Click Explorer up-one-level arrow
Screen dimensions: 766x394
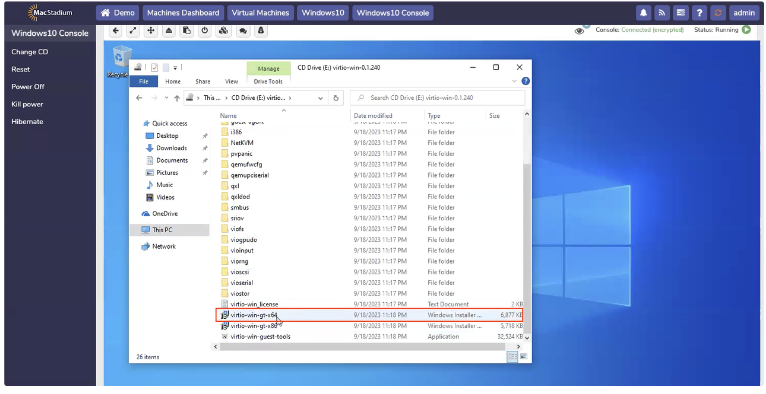coord(176,98)
